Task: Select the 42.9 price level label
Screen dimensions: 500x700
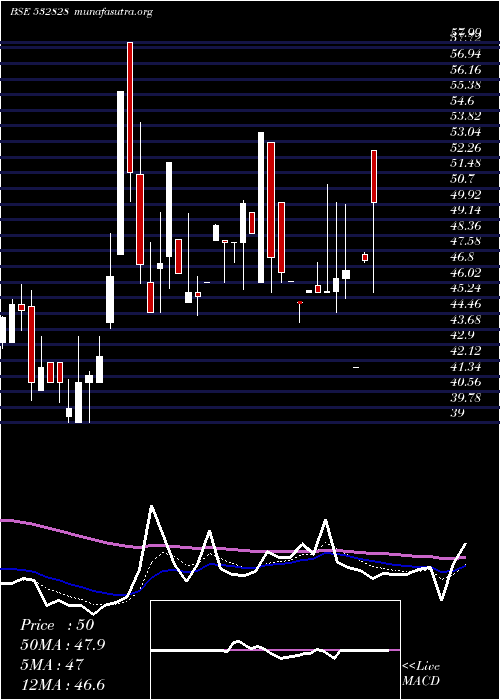Action: pos(462,335)
